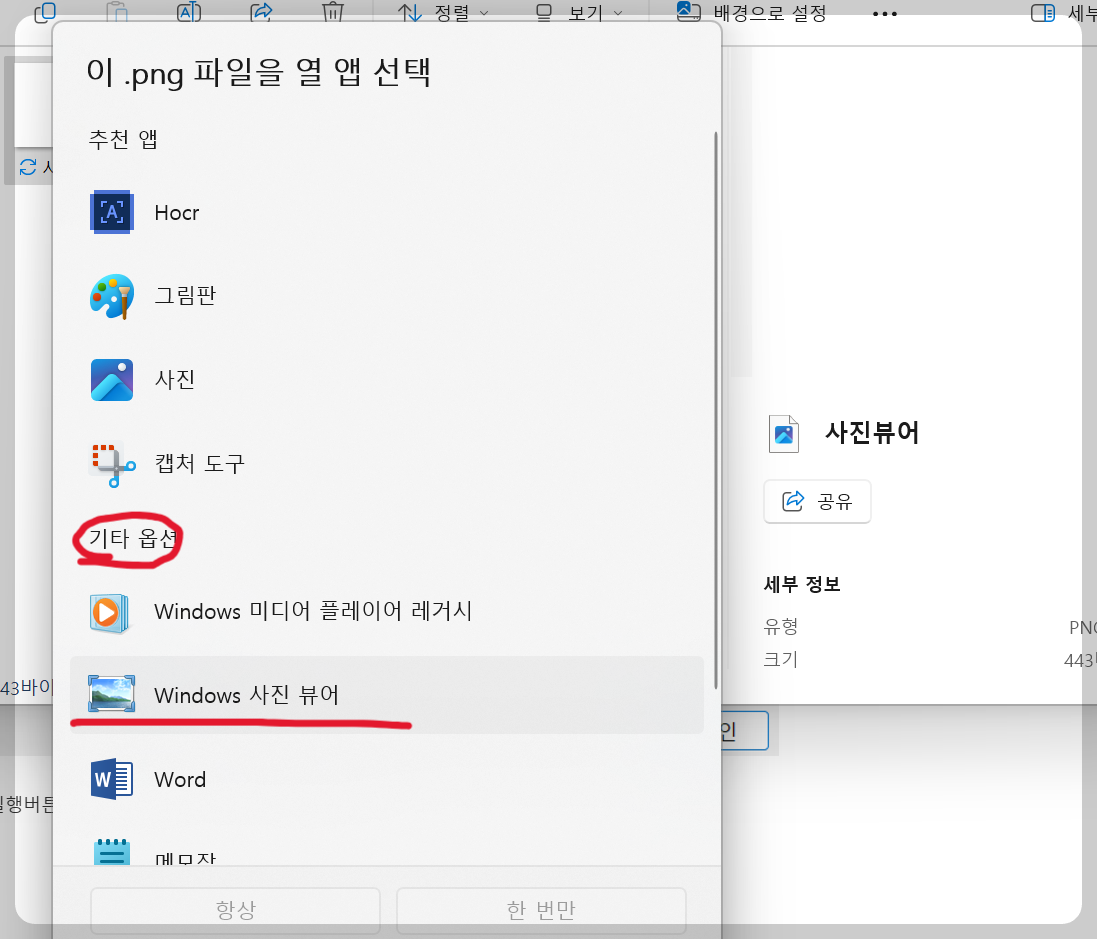Click the 크기 label in details

pos(781,659)
